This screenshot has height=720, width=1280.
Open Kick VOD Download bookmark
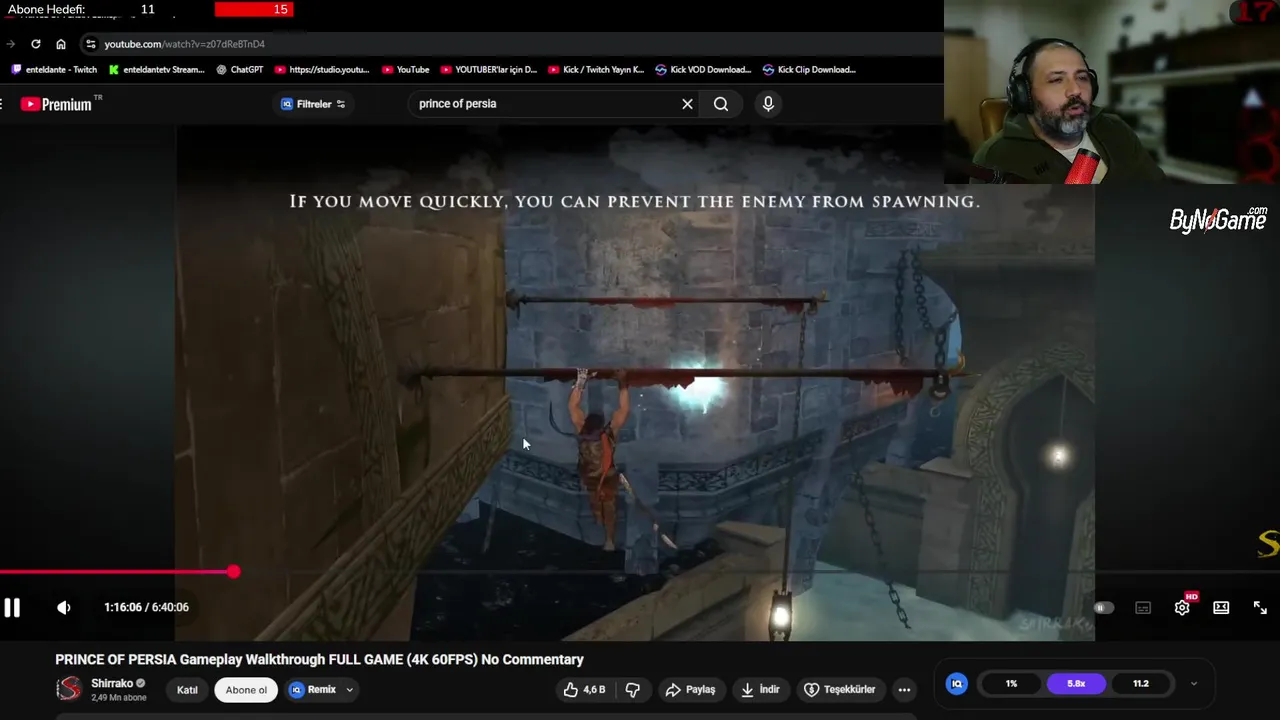tap(703, 70)
